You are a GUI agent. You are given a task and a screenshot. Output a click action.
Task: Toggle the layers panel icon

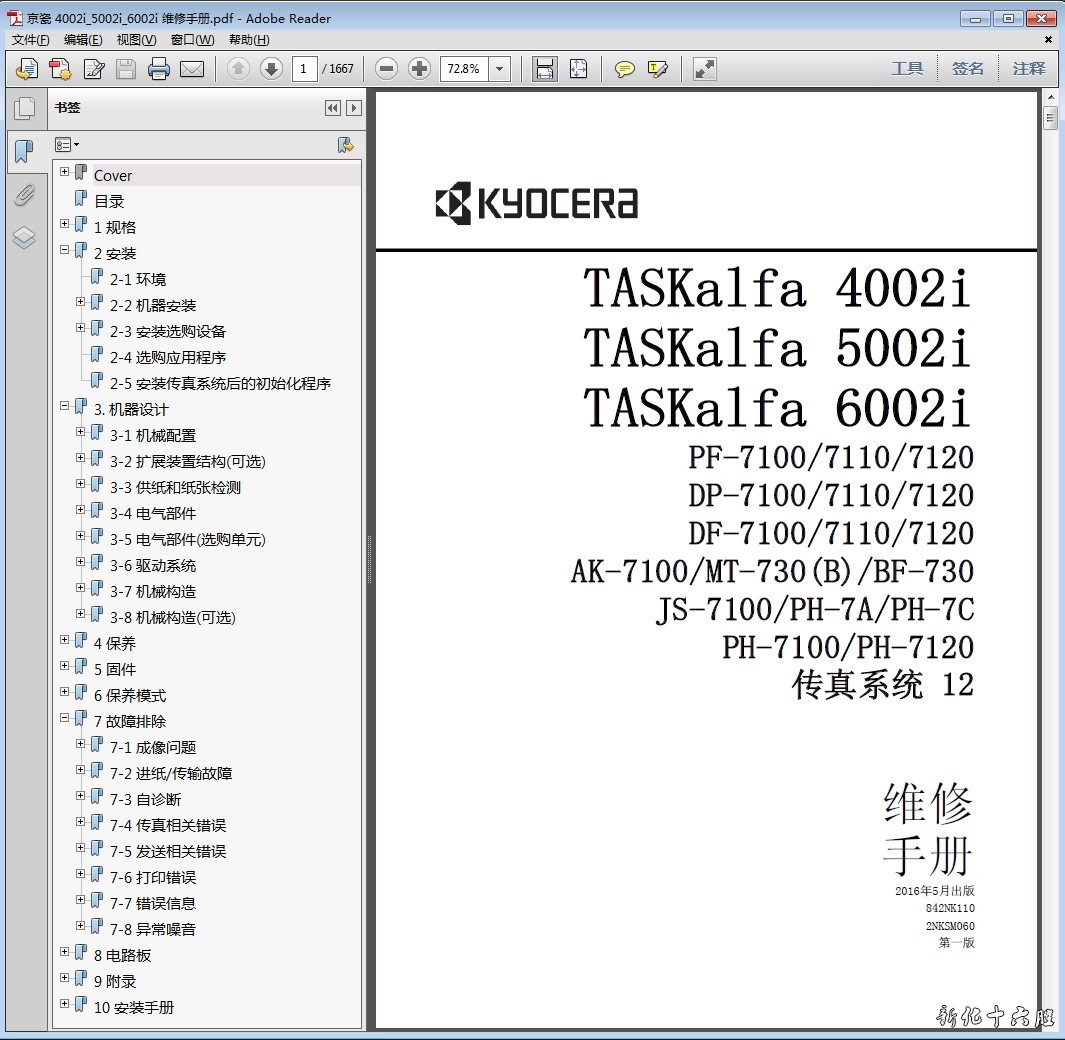point(24,238)
